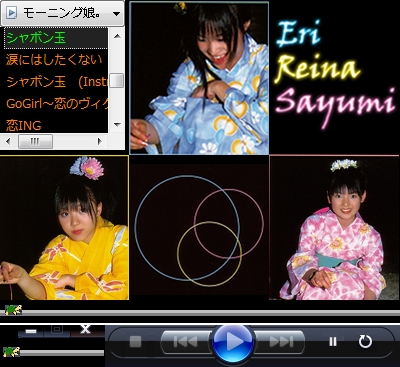Viewport: 400px width, 367px height.
Task: Click the pink kimono girl photo
Action: pos(335,227)
